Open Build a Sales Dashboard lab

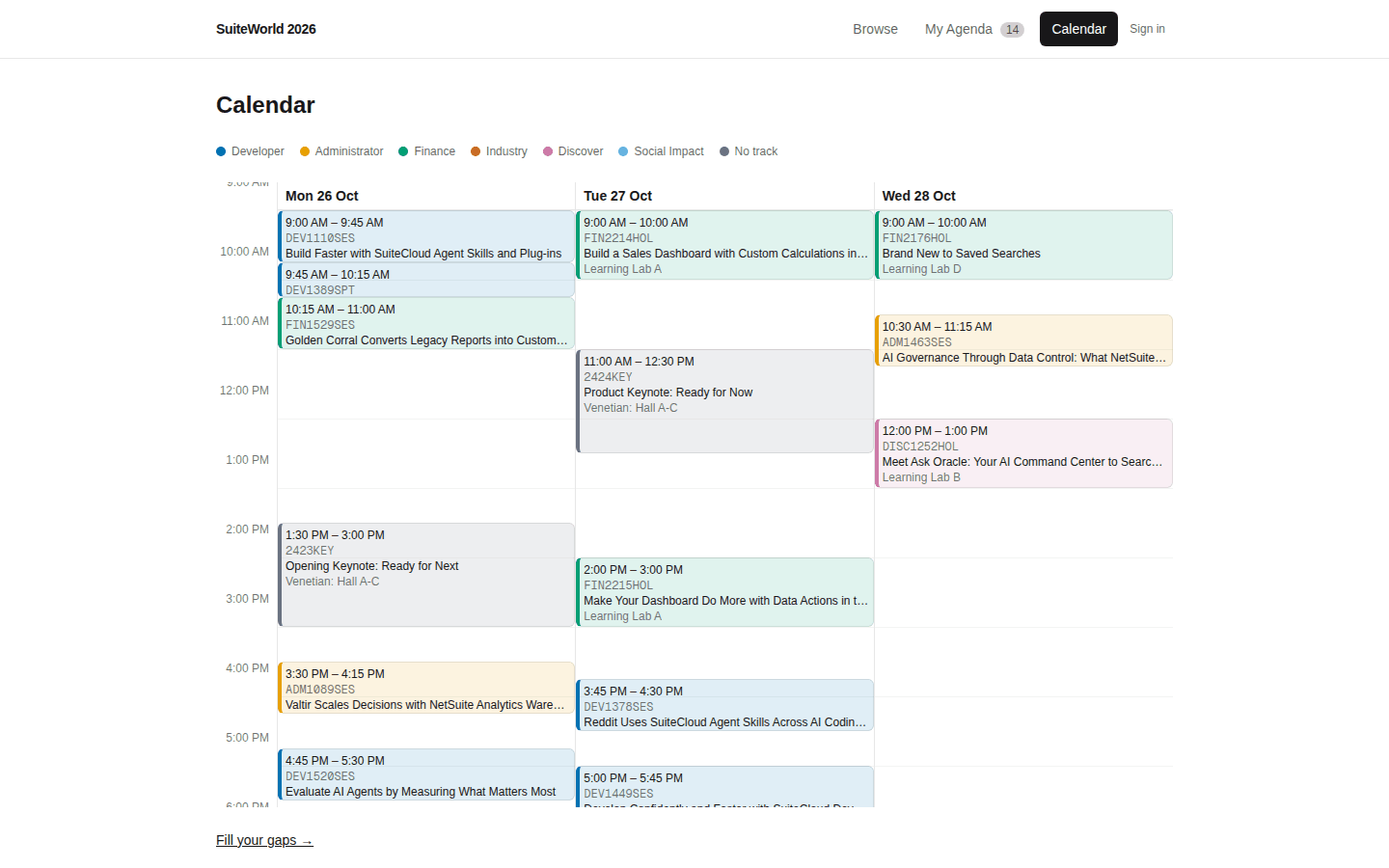pos(724,245)
